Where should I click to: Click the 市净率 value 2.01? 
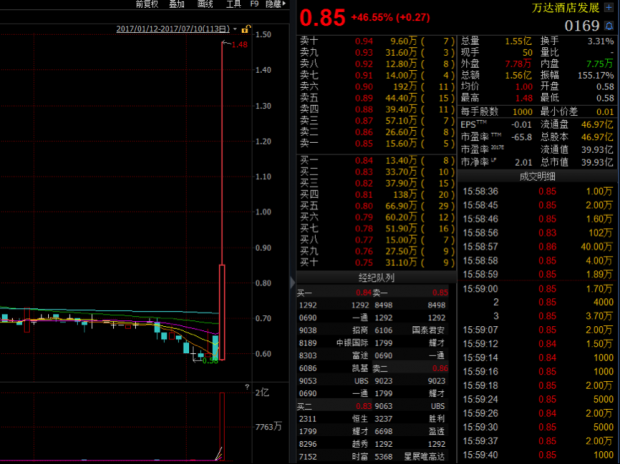[x=523, y=163]
